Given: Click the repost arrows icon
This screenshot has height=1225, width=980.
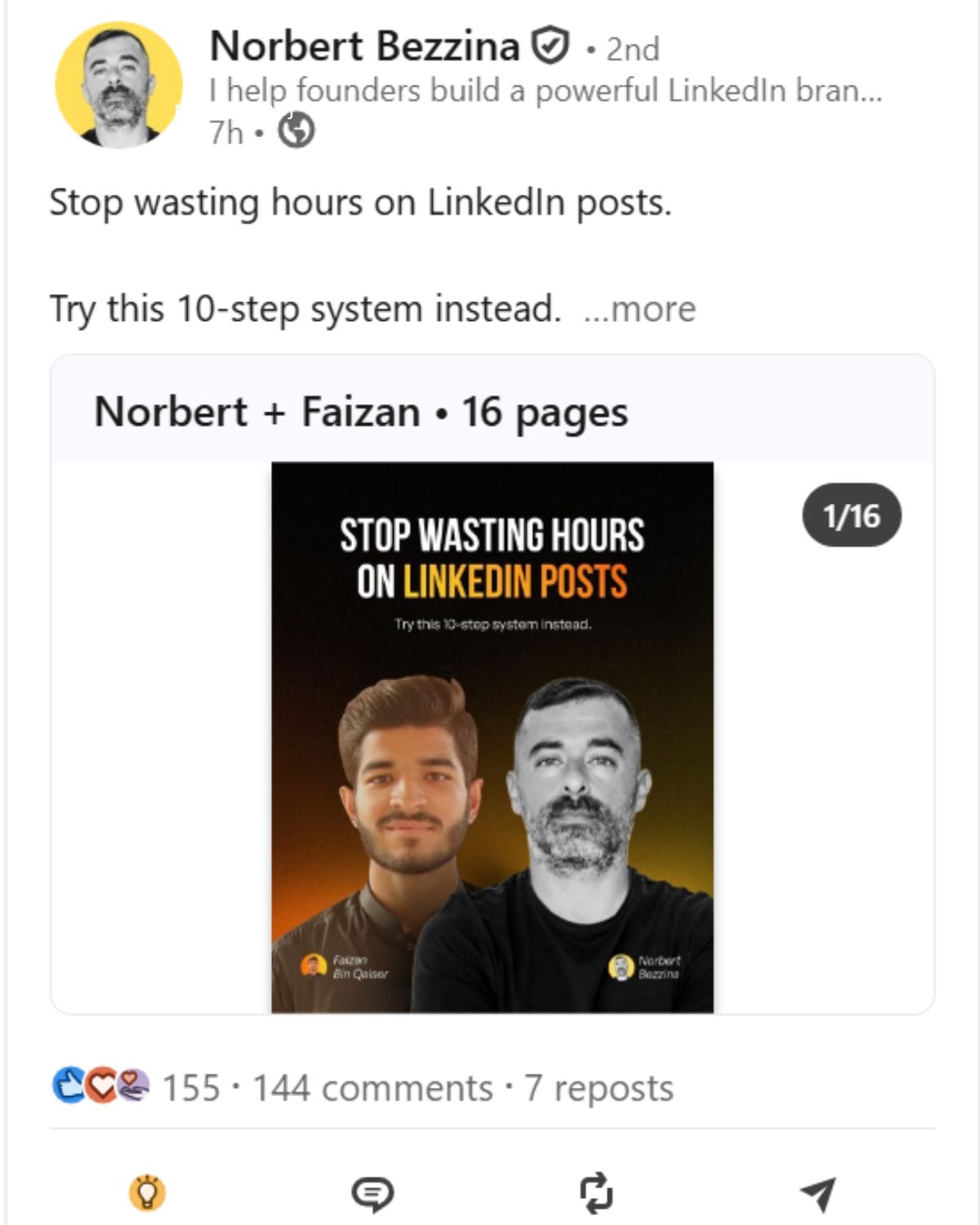Looking at the screenshot, I should 596,1193.
